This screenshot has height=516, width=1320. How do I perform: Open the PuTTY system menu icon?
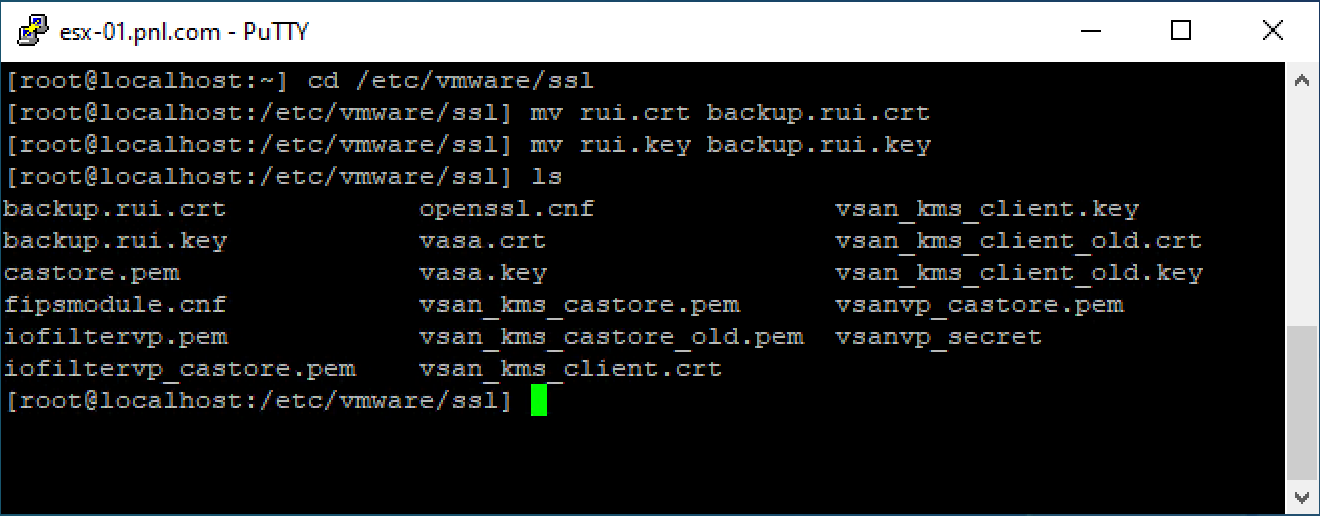(31, 31)
